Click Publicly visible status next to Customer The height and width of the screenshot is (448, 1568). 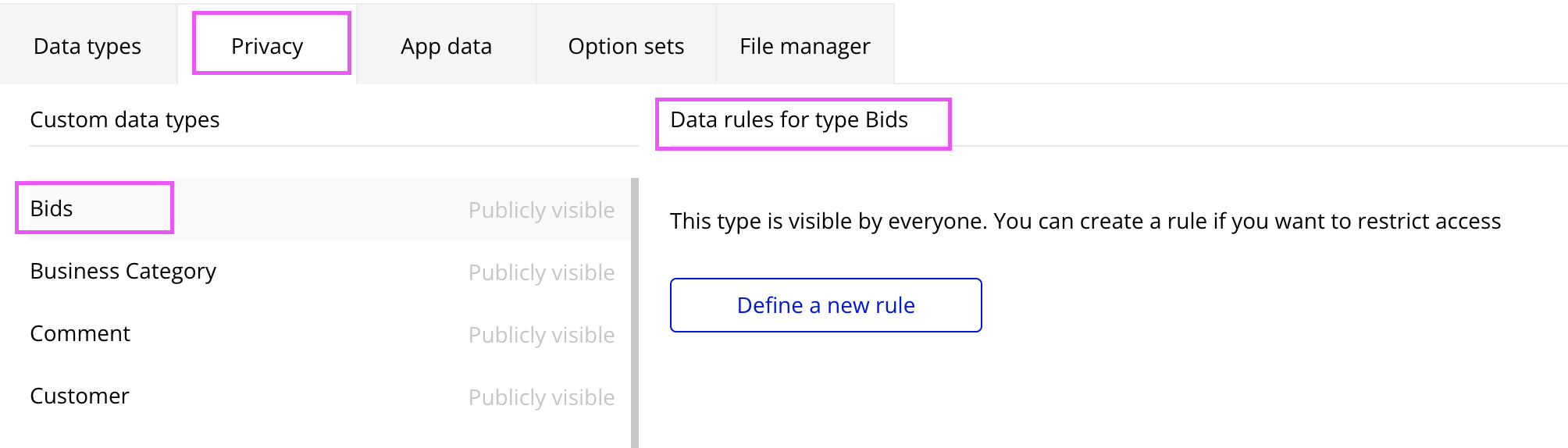click(541, 397)
